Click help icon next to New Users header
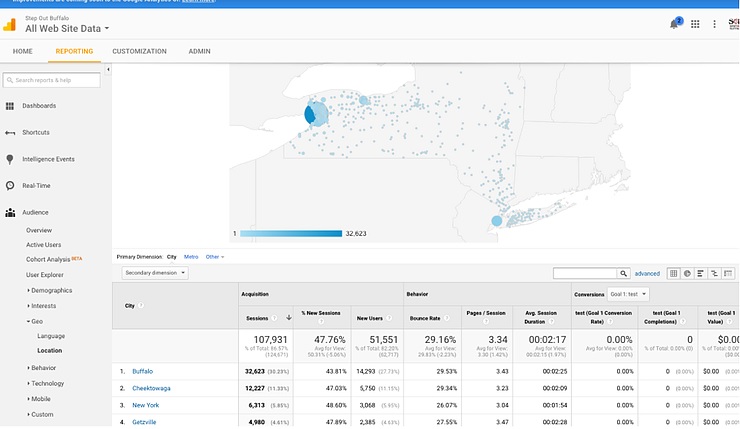 click(389, 318)
